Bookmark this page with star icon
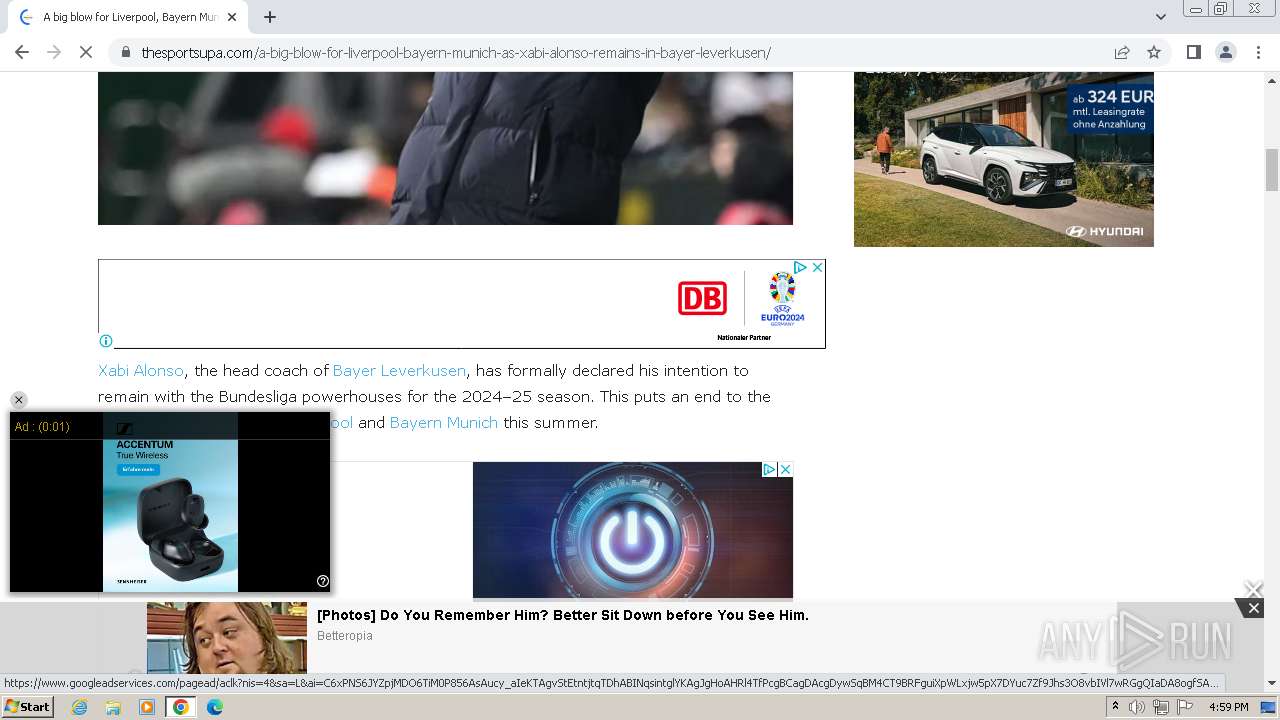Image resolution: width=1280 pixels, height=720 pixels. pos(1154,52)
